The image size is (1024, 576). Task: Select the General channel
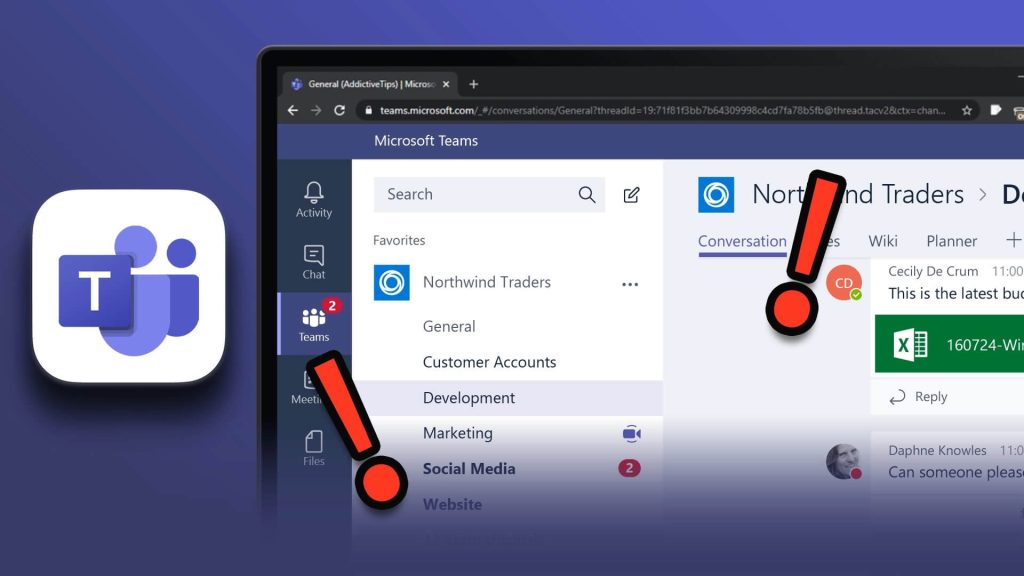click(x=449, y=326)
